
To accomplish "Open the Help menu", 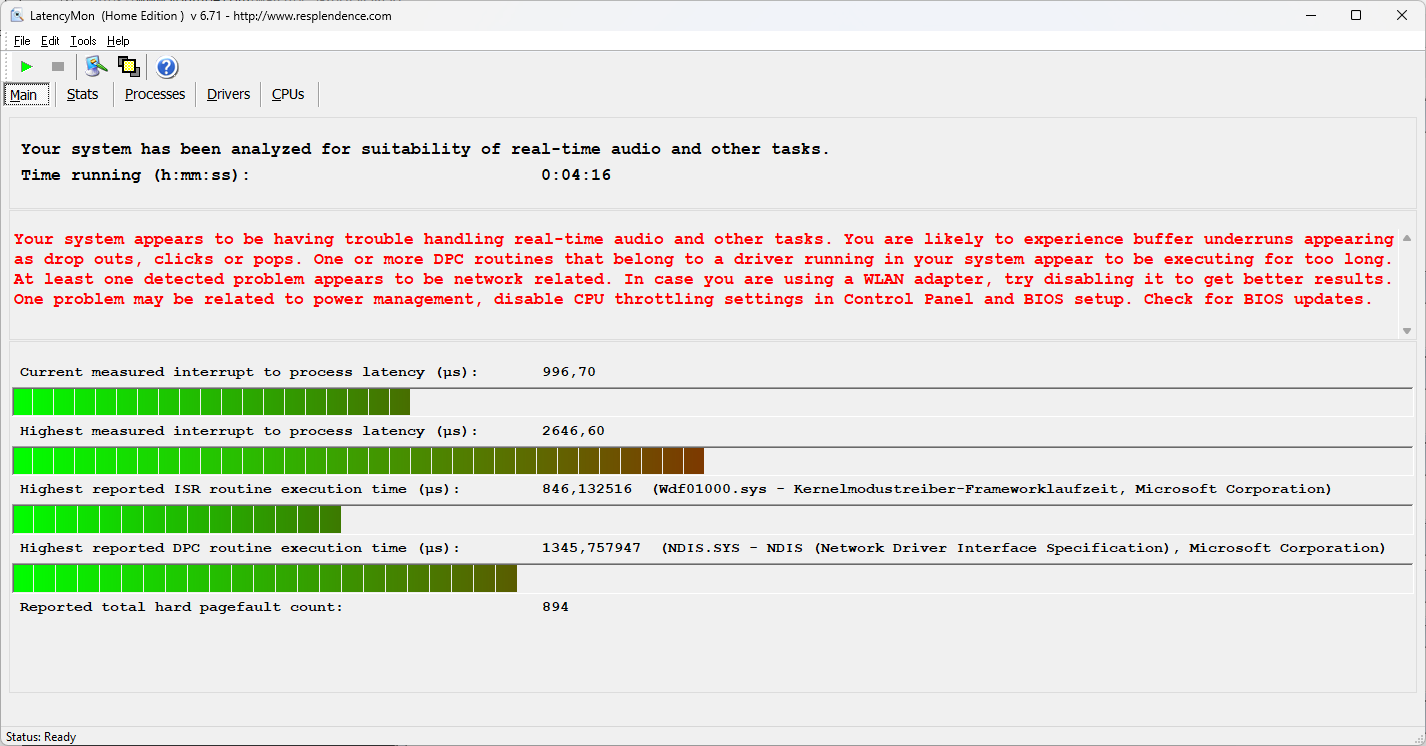I will [118, 41].
